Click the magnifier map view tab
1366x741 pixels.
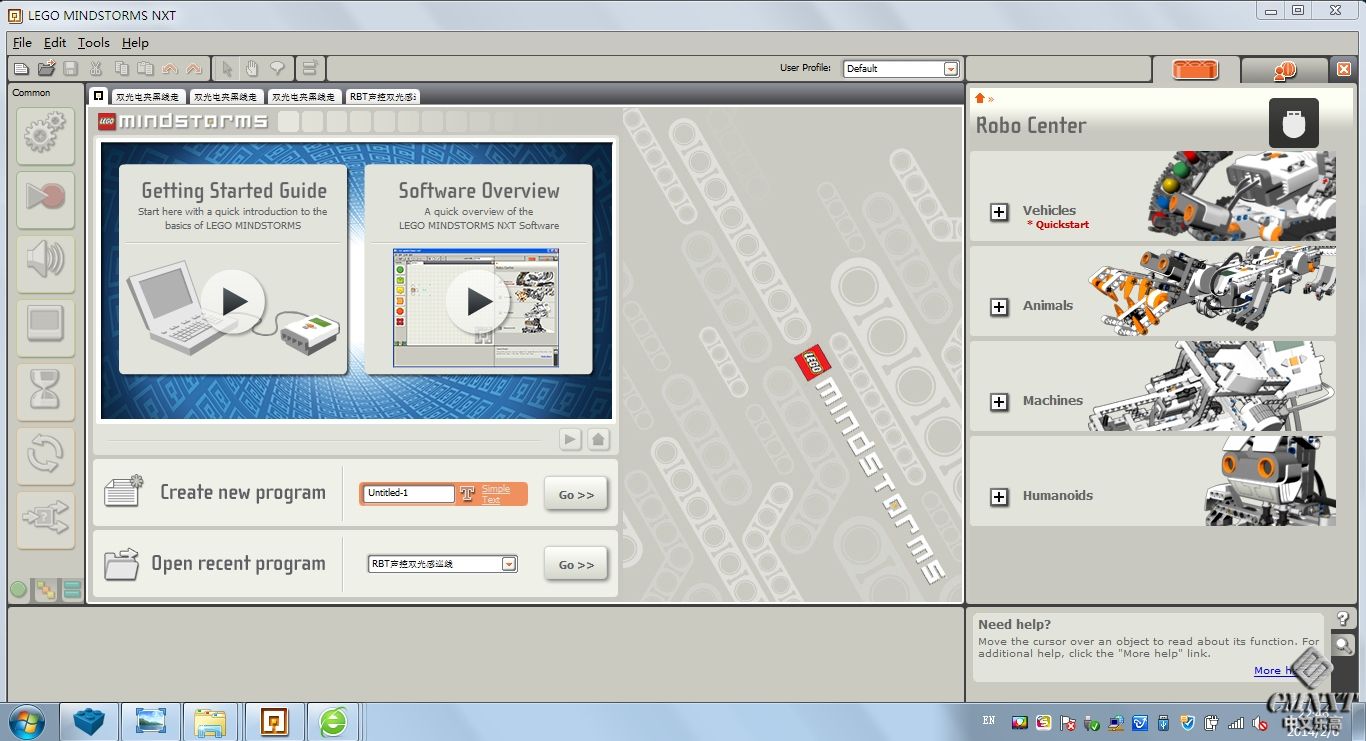tap(1343, 645)
